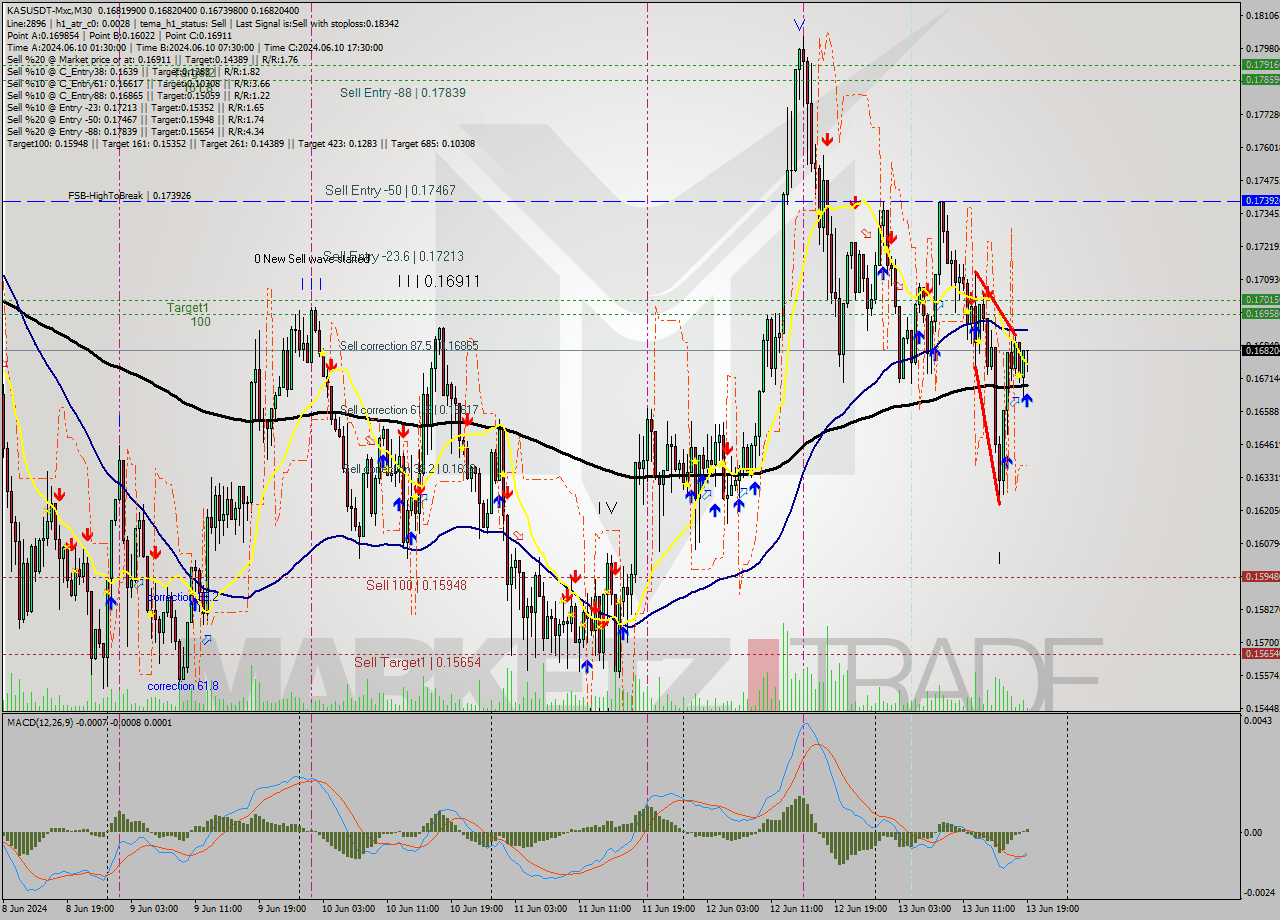Click 'Sell correction 87.5 | 0.16865' label
The width and height of the screenshot is (1280, 920).
click(x=409, y=346)
